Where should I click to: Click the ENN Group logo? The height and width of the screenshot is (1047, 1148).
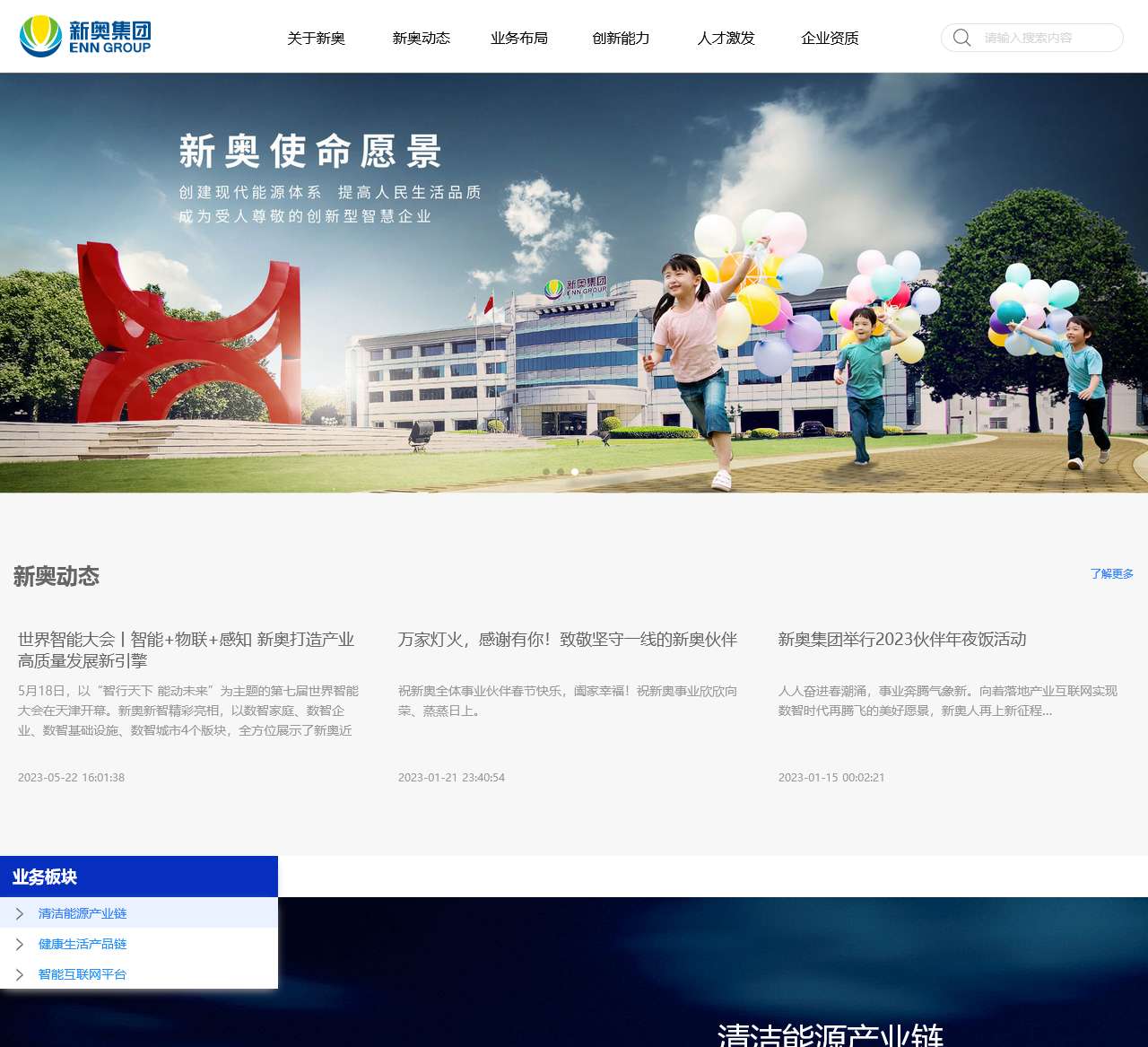85,36
